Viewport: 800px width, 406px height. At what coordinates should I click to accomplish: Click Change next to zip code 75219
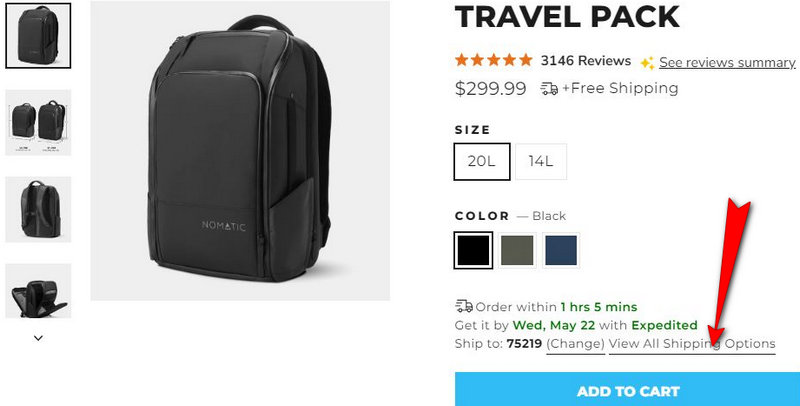pyautogui.click(x=576, y=344)
